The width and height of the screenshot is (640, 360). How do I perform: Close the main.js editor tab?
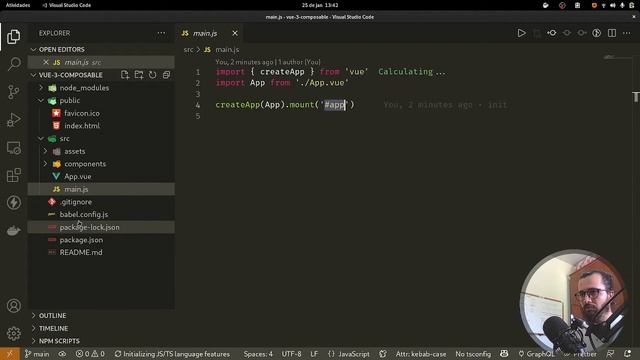[235, 33]
